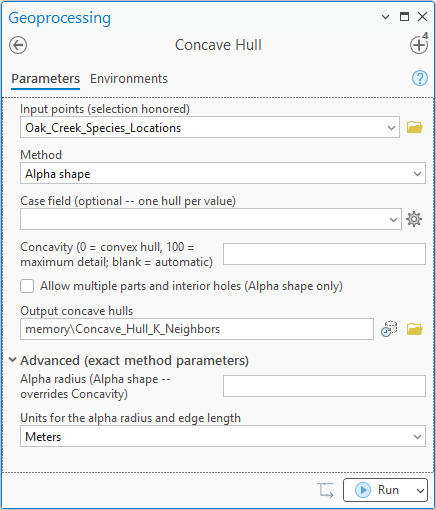
Task: Click the Alpha radius input field
Action: point(324,386)
